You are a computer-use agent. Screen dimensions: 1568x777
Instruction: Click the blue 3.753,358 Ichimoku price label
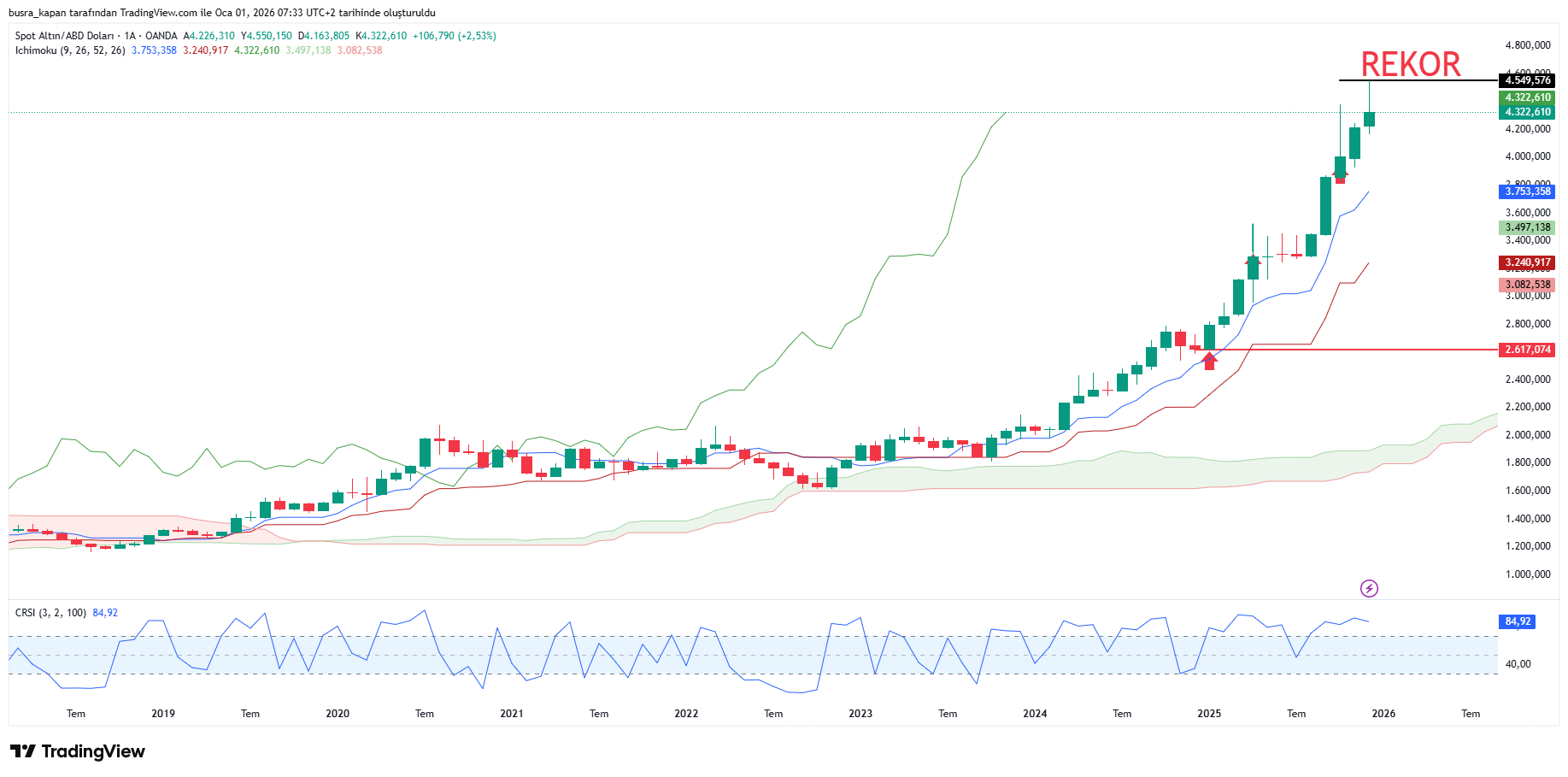pyautogui.click(x=1527, y=191)
